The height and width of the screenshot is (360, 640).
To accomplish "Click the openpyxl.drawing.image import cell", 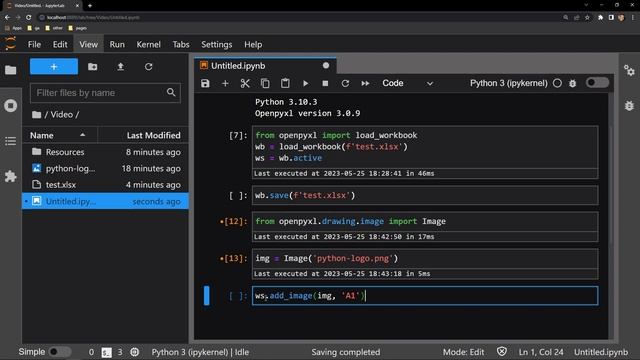I will click(x=425, y=221).
